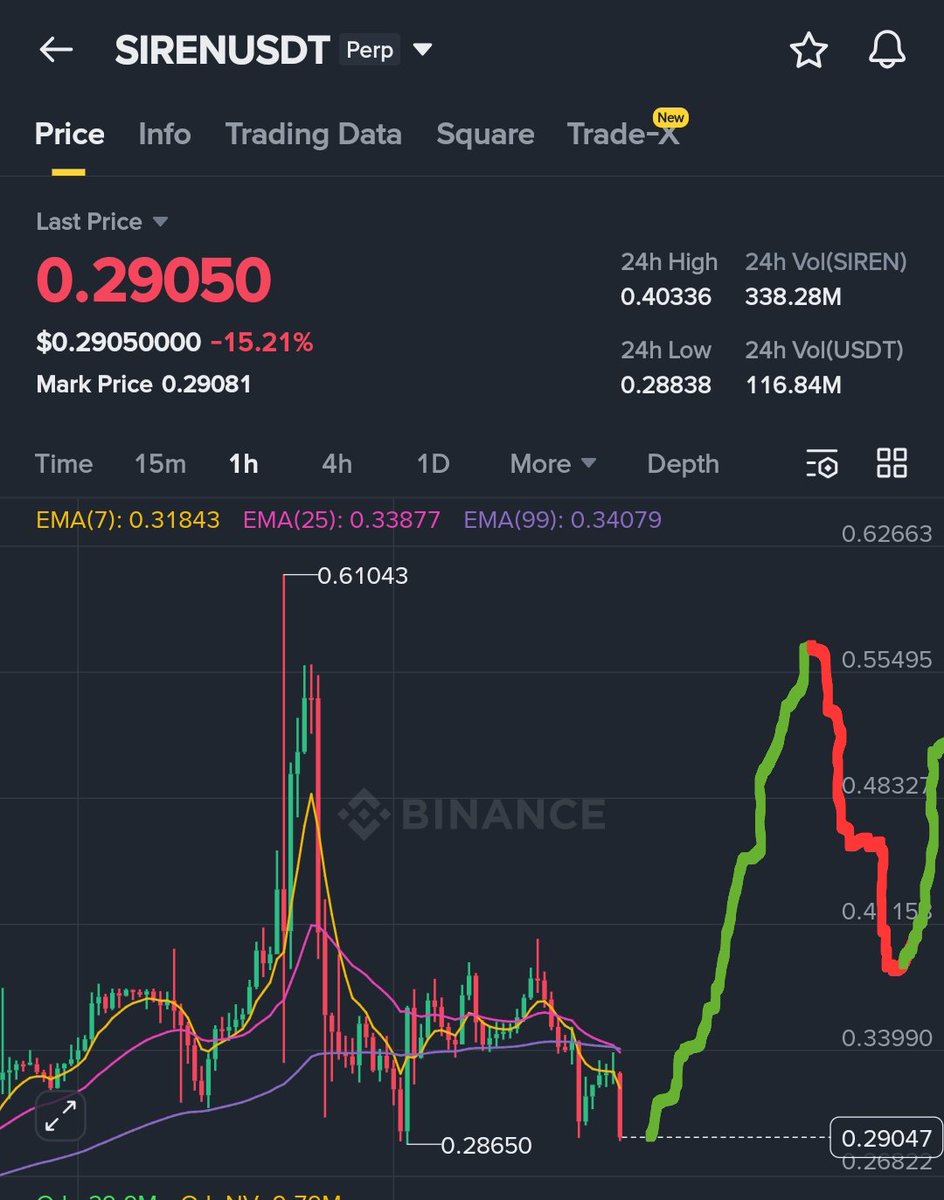Open the Last Price display dropdown
The height and width of the screenshot is (1200, 944).
[x=102, y=221]
